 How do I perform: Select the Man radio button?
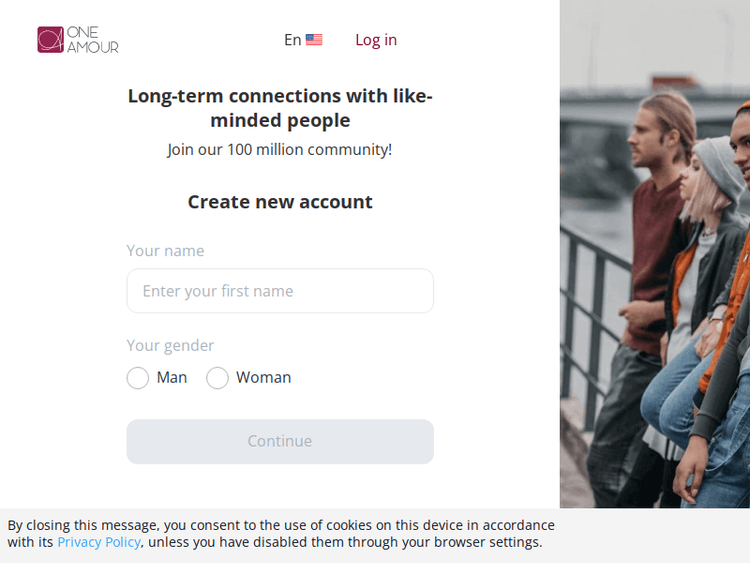138,378
